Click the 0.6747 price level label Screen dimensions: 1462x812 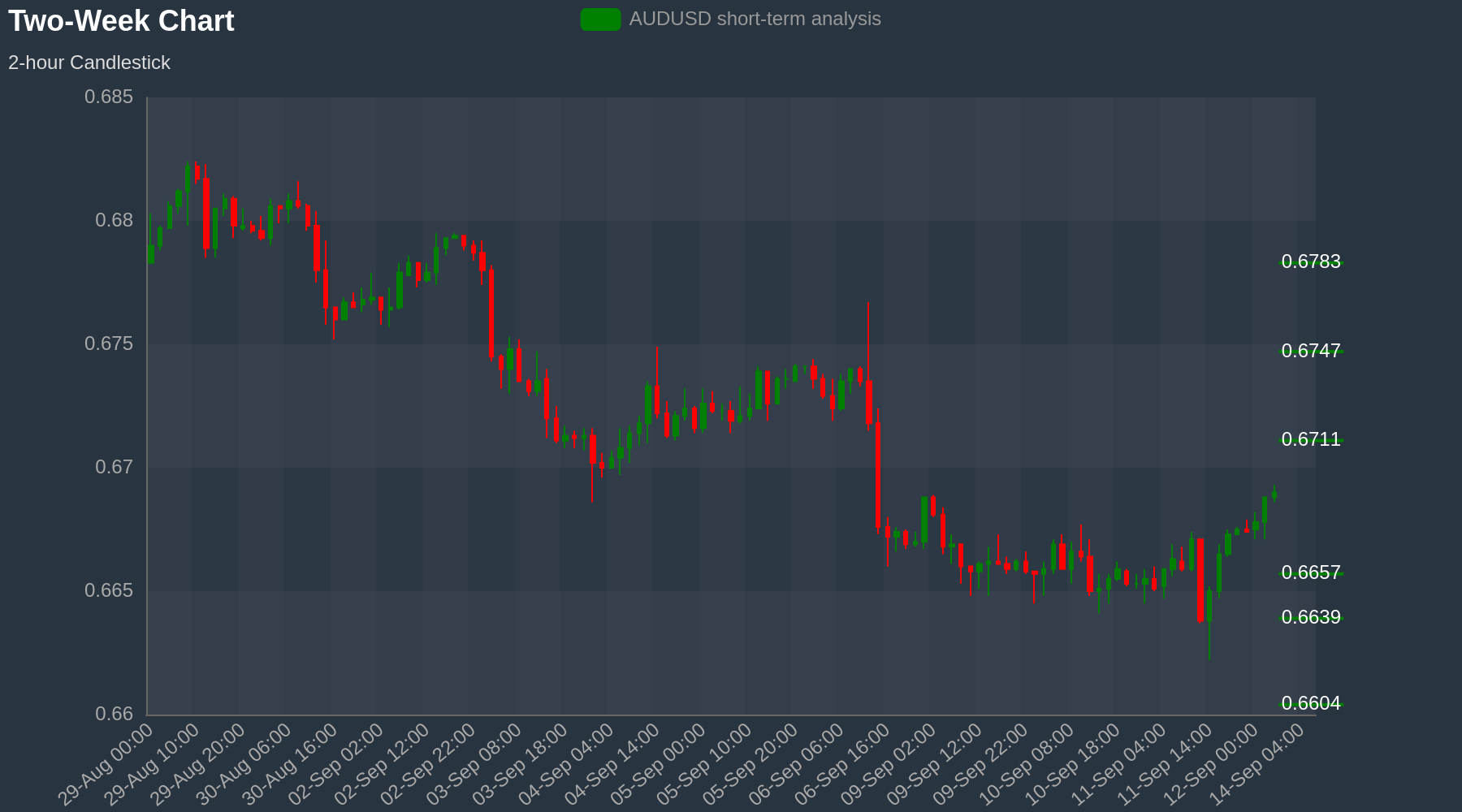[x=1311, y=351]
